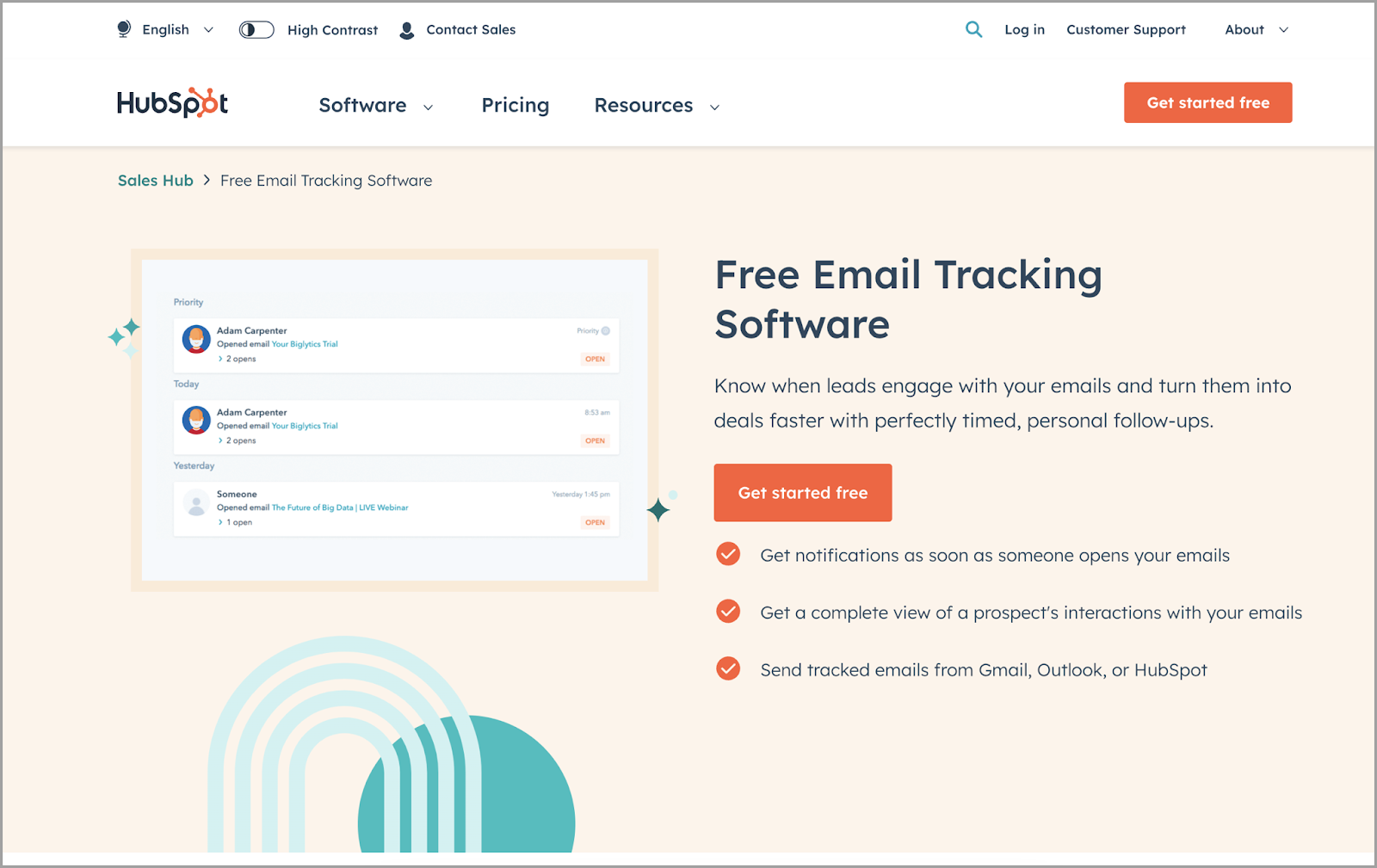The image size is (1377, 868).
Task: Click the globe language icon
Action: [124, 29]
